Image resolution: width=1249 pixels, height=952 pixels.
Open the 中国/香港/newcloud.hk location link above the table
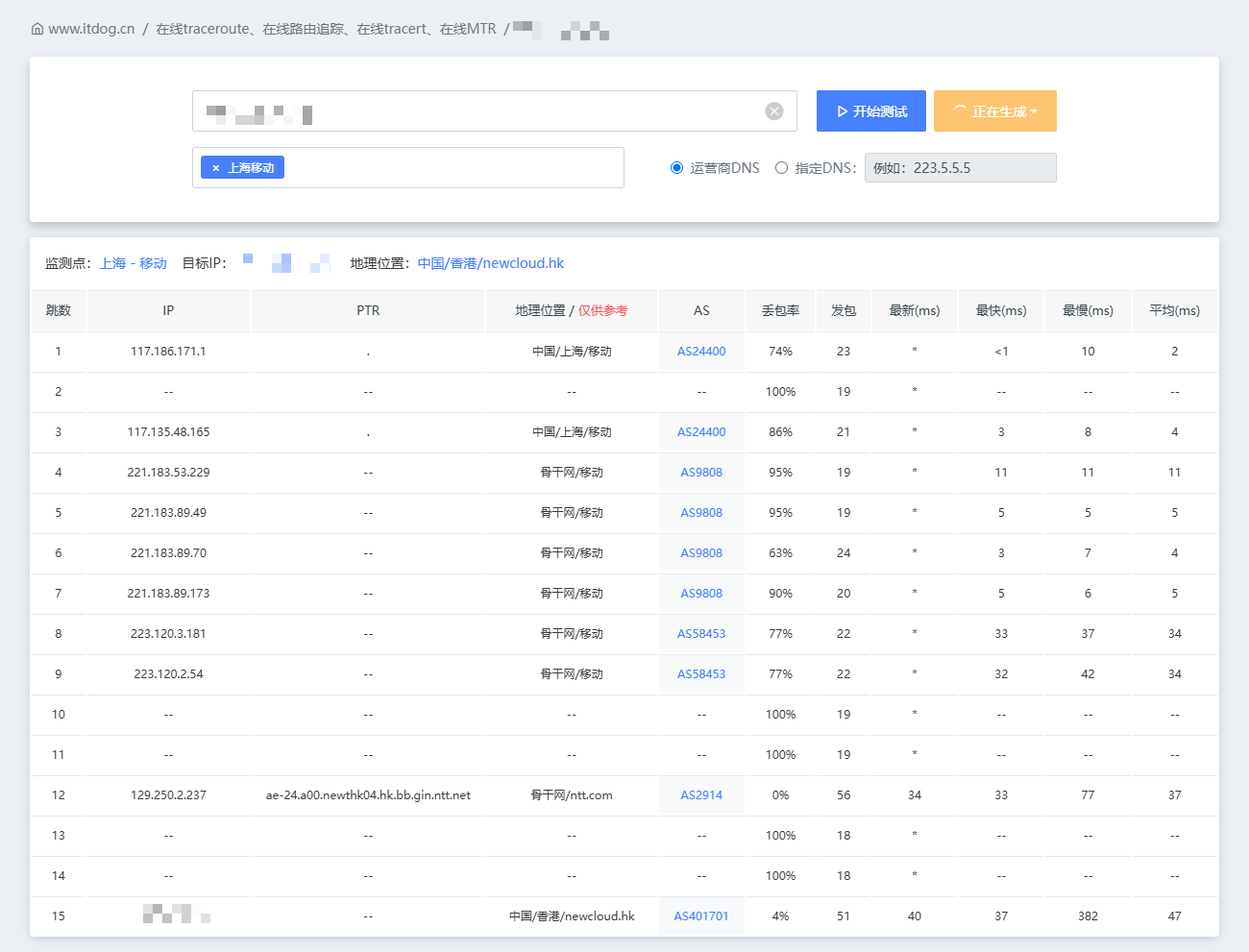491,263
